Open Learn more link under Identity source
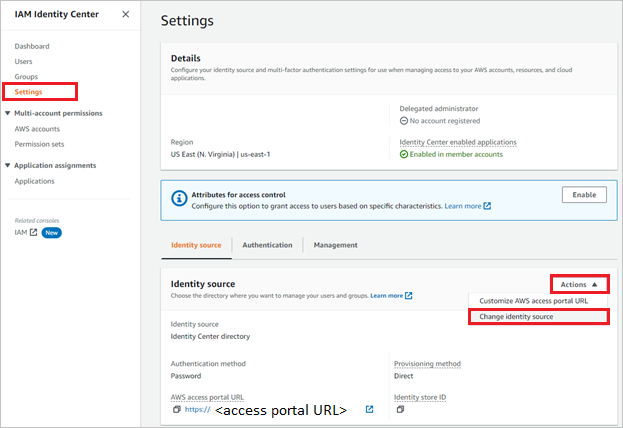 pos(387,296)
